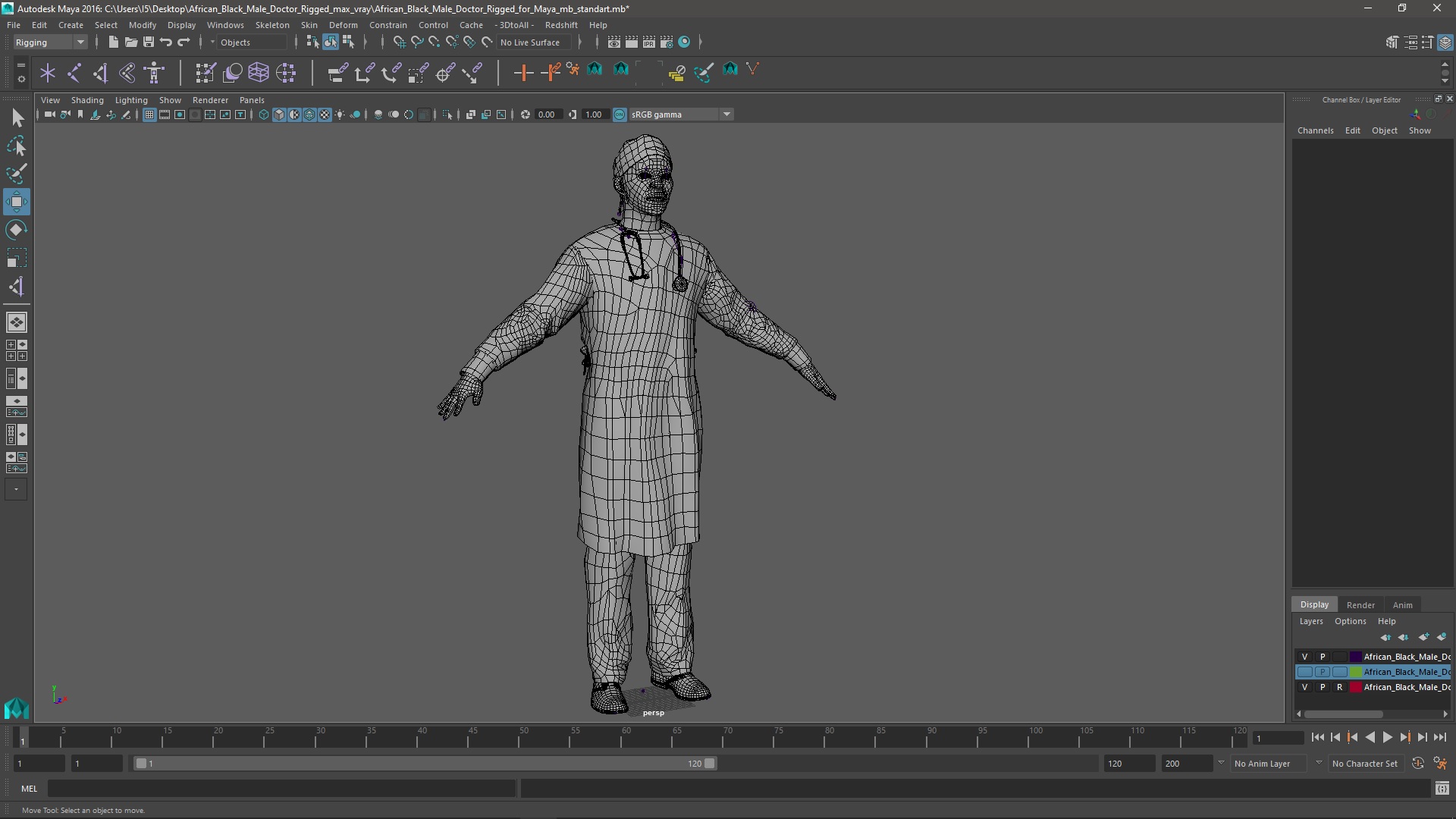Click the Create Cluster shelf icon

pyautogui.click(x=286, y=73)
